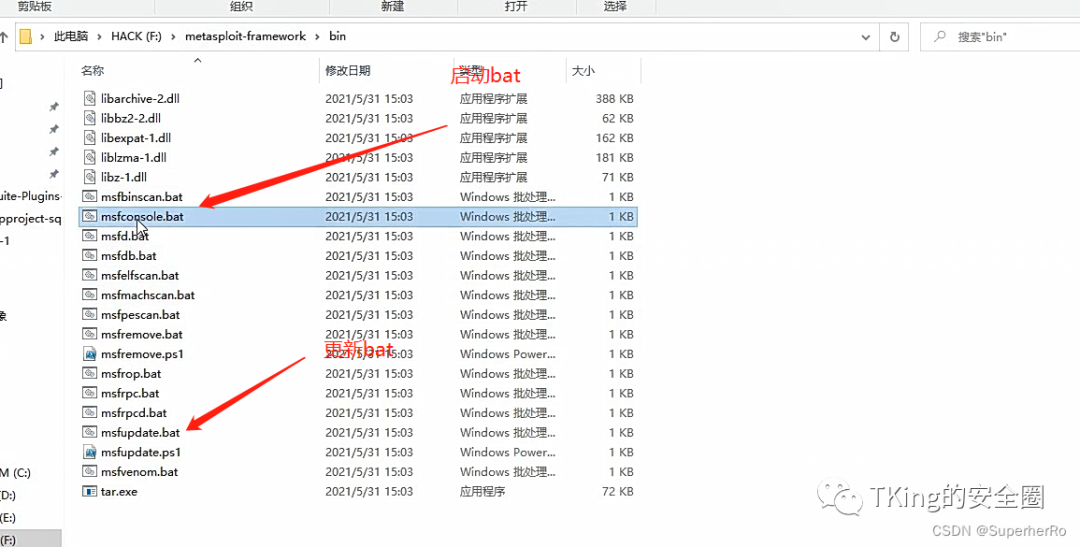
Task: Select the (E:) drive in sidebar
Action: click(x=8, y=517)
